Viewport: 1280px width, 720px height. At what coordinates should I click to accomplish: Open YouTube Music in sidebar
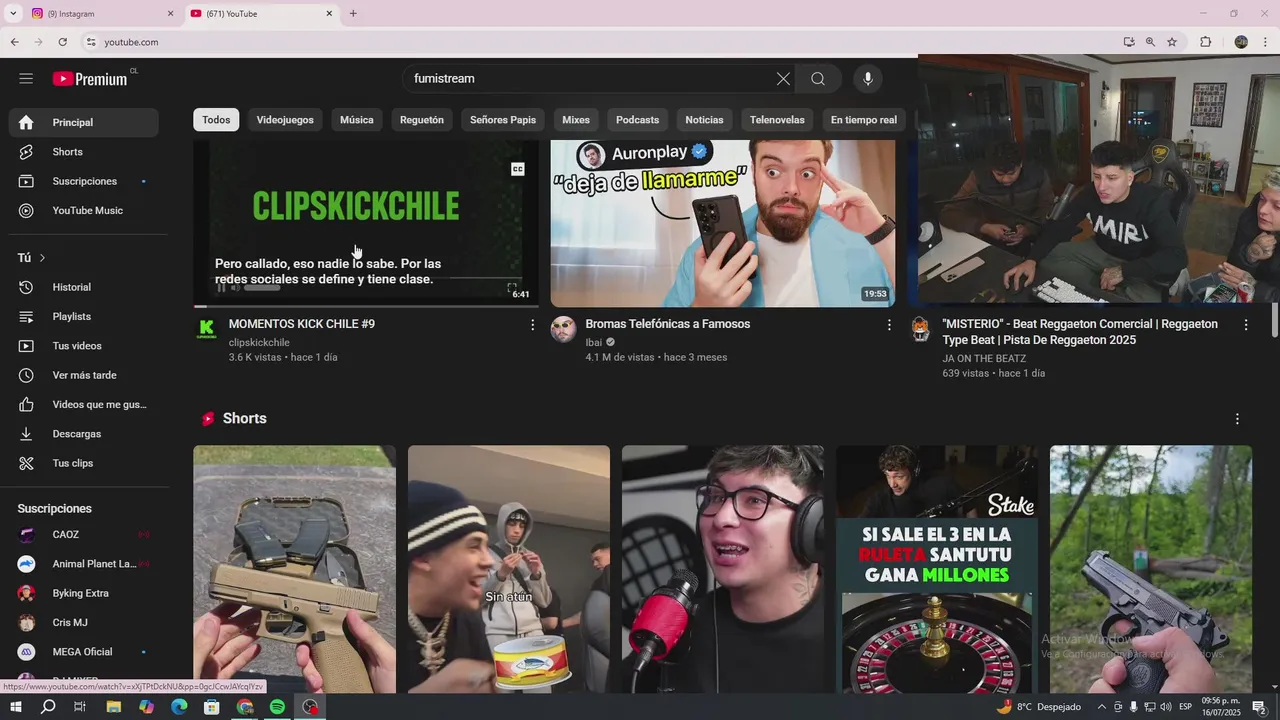pos(84,210)
